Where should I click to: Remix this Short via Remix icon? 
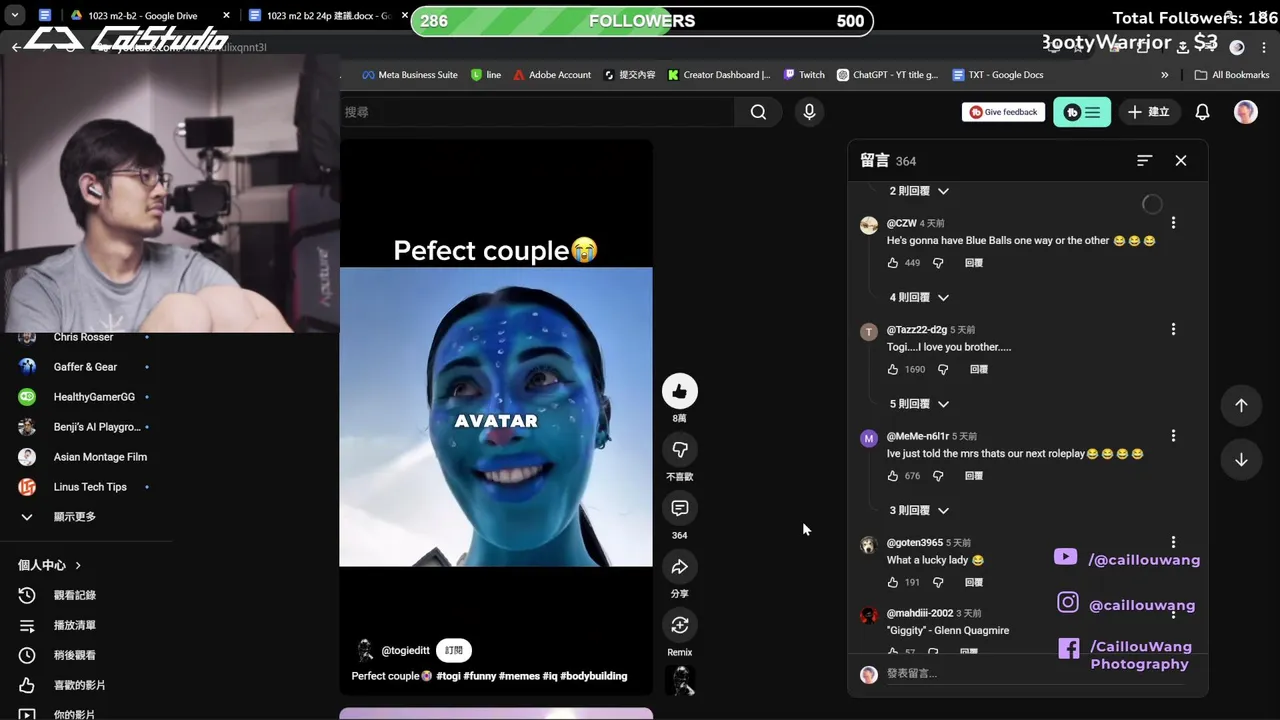pos(680,625)
